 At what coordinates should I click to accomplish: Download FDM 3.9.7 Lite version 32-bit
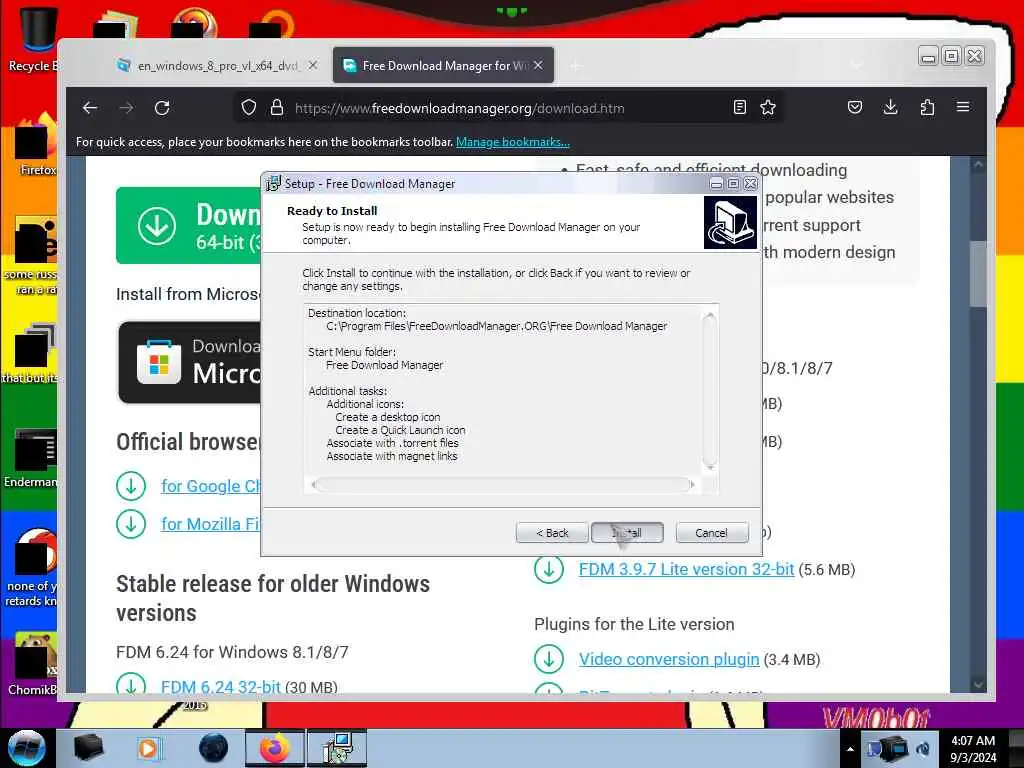tap(686, 569)
